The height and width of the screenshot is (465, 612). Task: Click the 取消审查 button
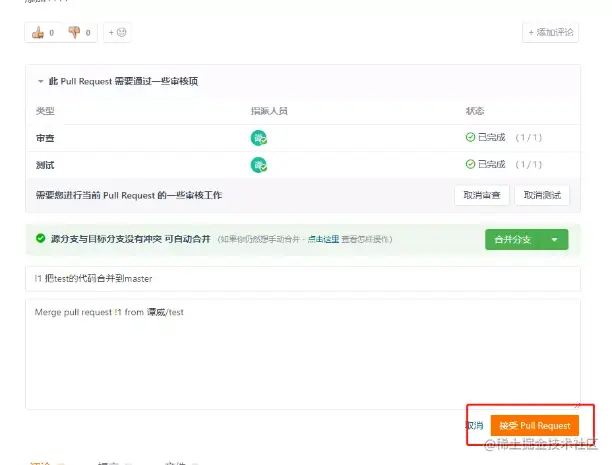(482, 195)
